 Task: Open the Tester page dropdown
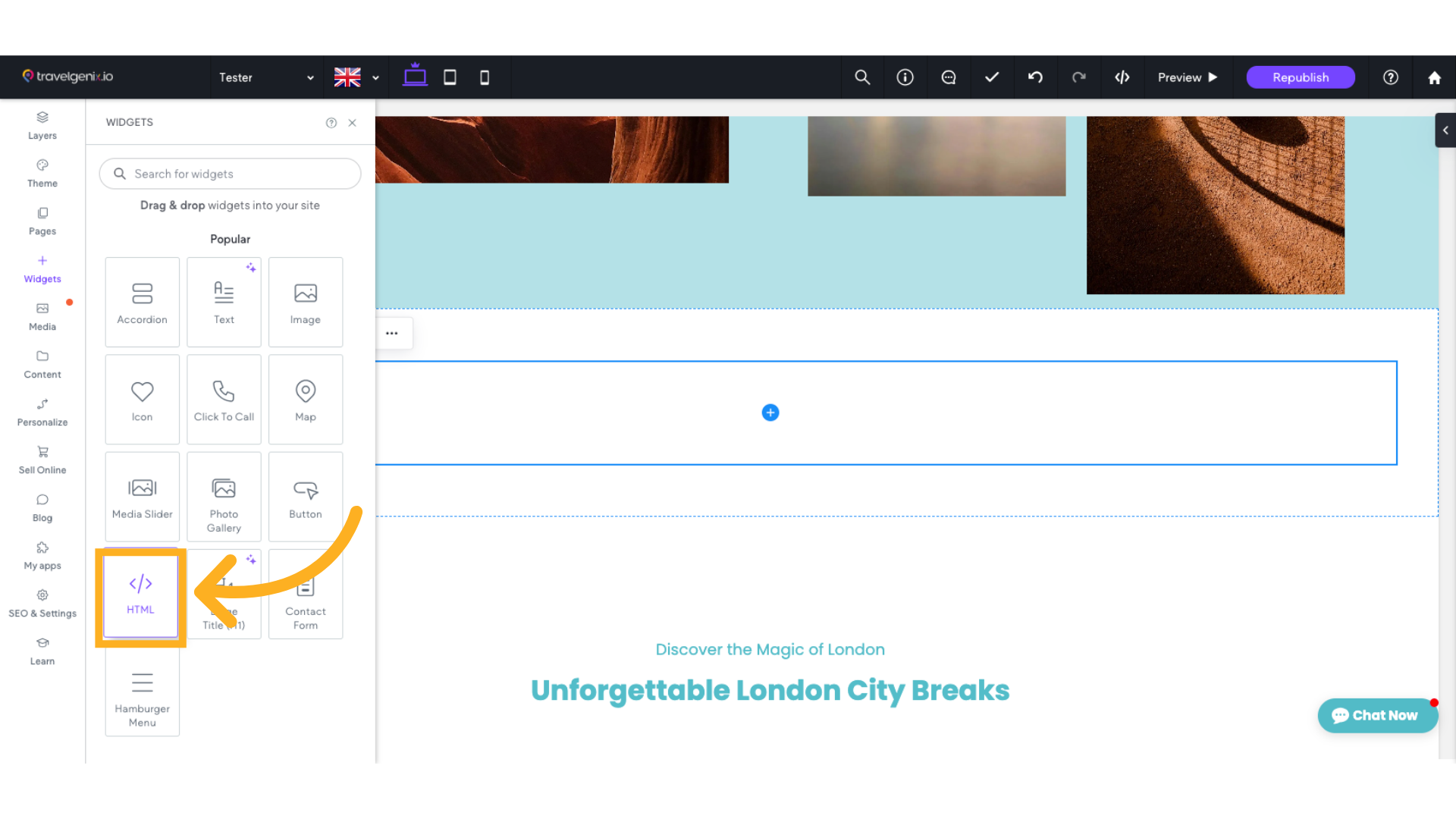pos(265,77)
